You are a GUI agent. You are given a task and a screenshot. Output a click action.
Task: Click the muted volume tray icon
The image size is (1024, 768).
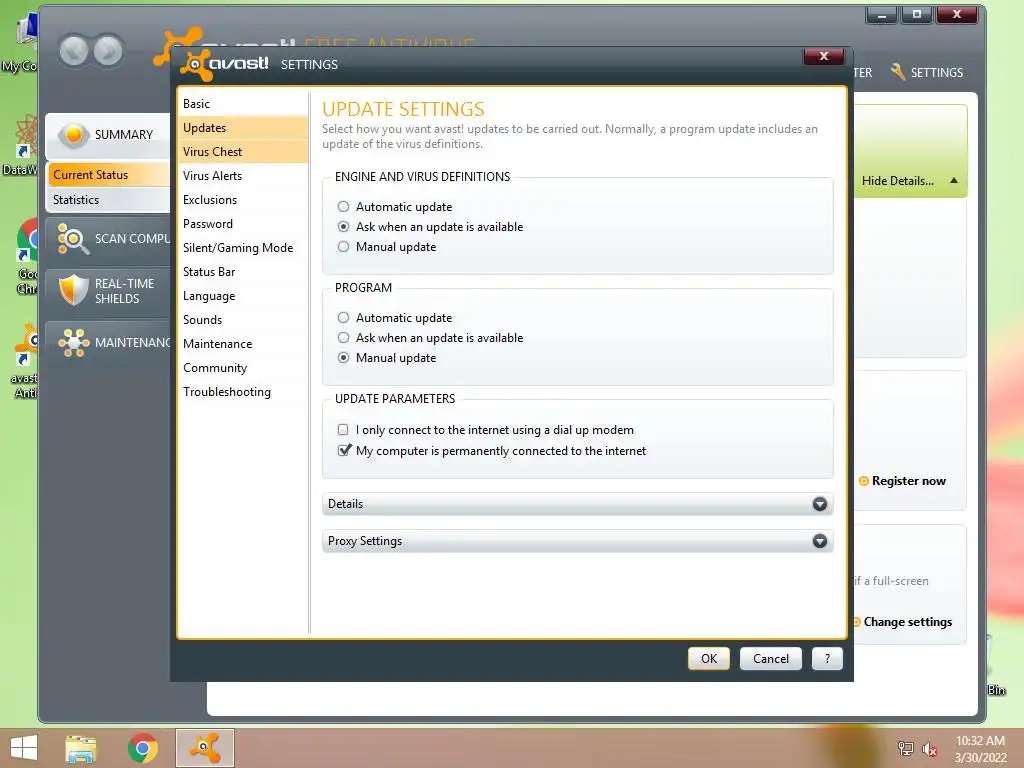click(929, 749)
